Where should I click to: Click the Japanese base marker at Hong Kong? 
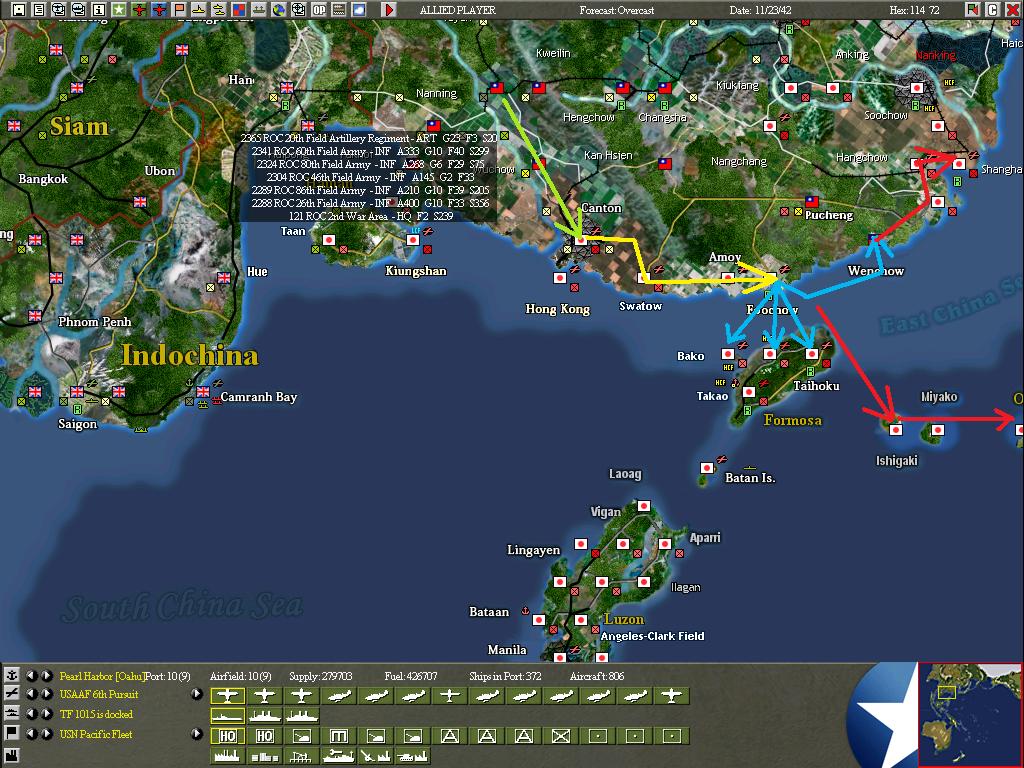[x=560, y=278]
